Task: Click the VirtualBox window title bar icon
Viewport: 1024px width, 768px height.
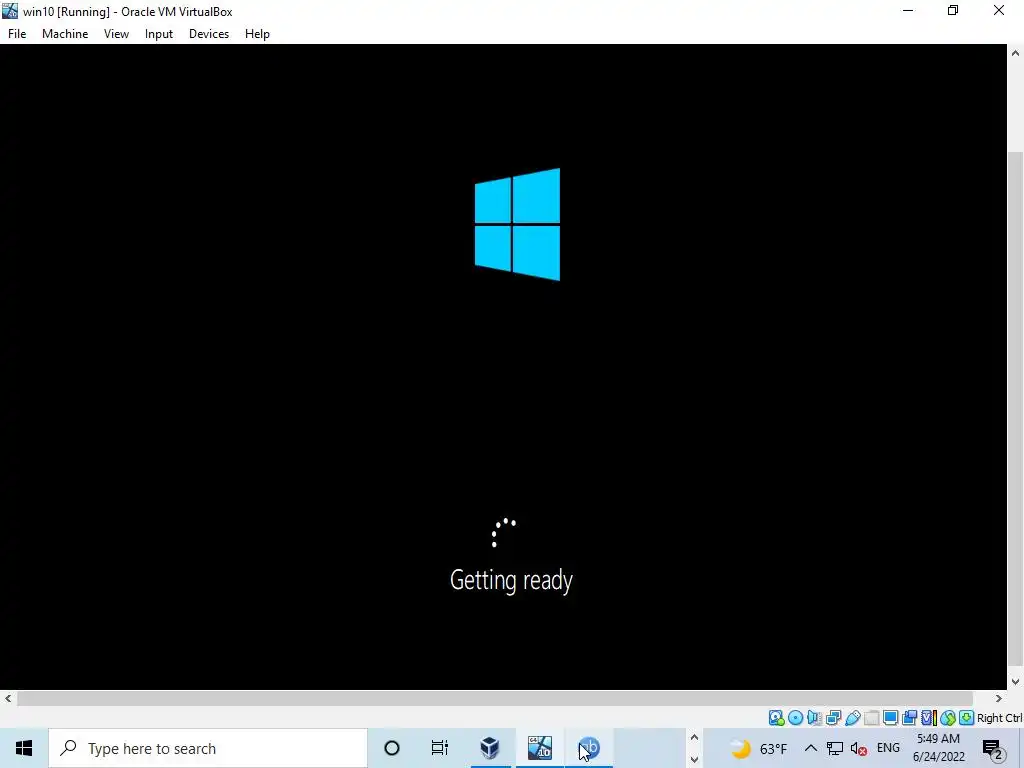Action: tap(10, 11)
